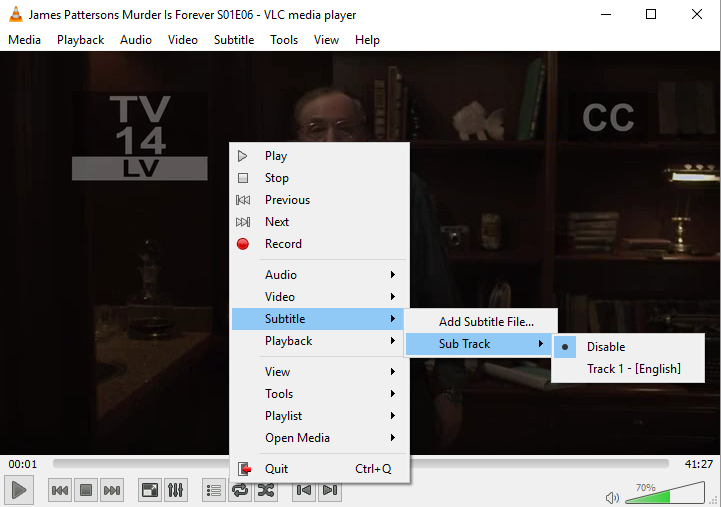This screenshot has width=721, height=507.
Task: Click the next media skip button
Action: coord(112,490)
